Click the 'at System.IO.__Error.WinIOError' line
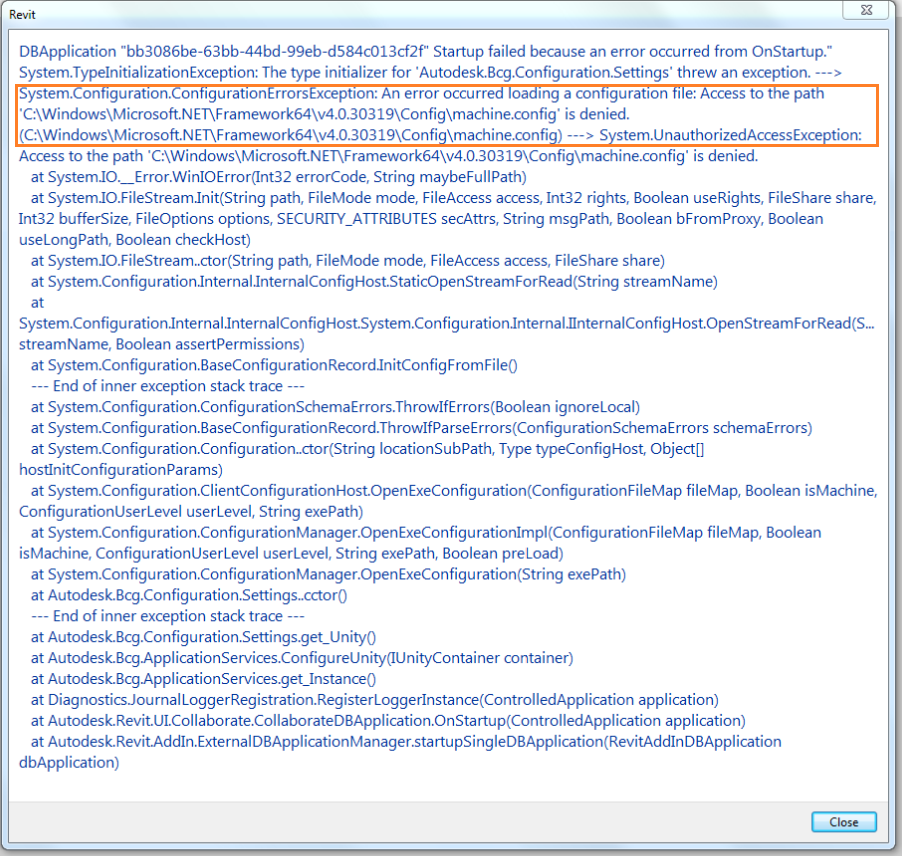This screenshot has width=902, height=856. [x=278, y=177]
